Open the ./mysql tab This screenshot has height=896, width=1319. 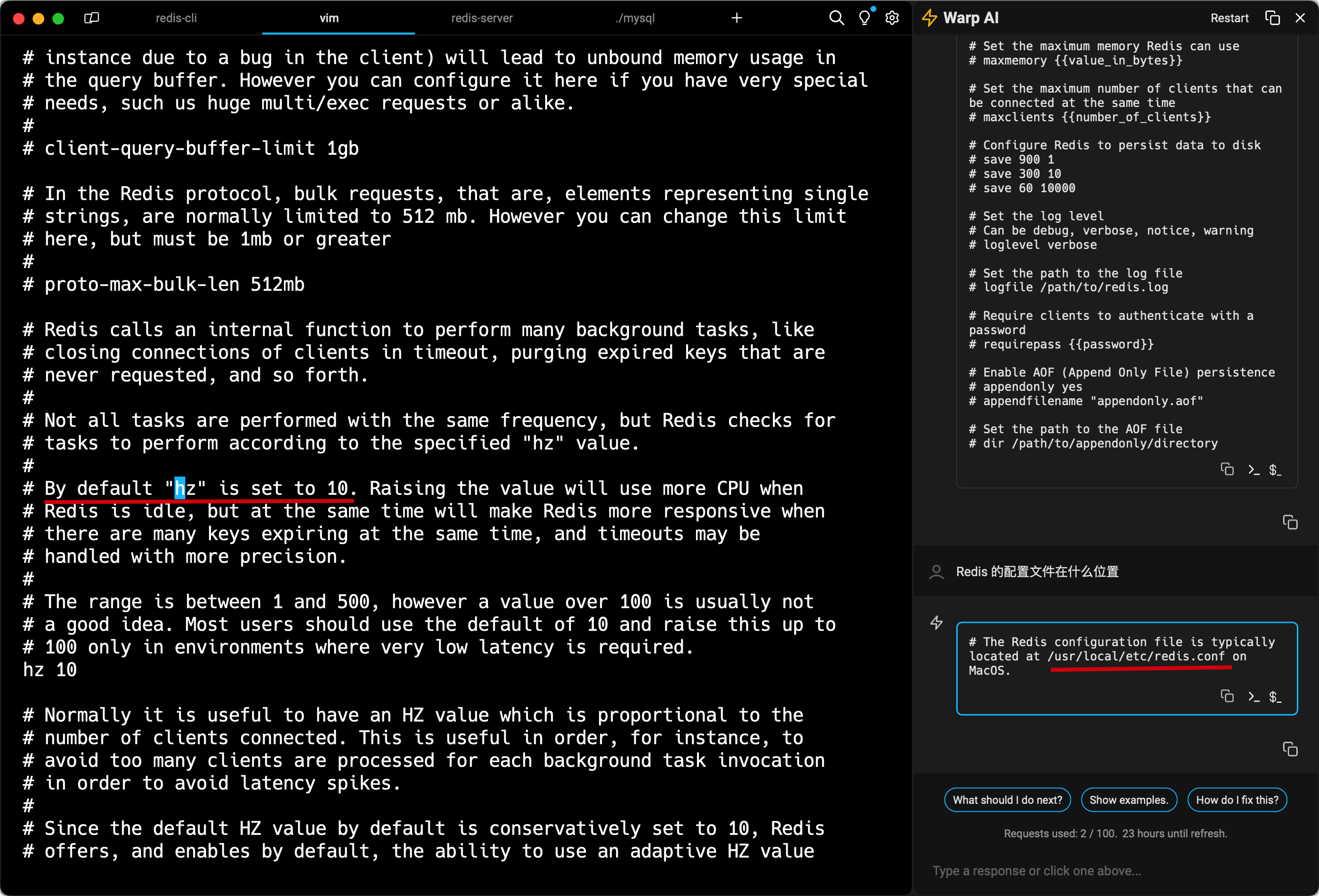pyautogui.click(x=634, y=18)
